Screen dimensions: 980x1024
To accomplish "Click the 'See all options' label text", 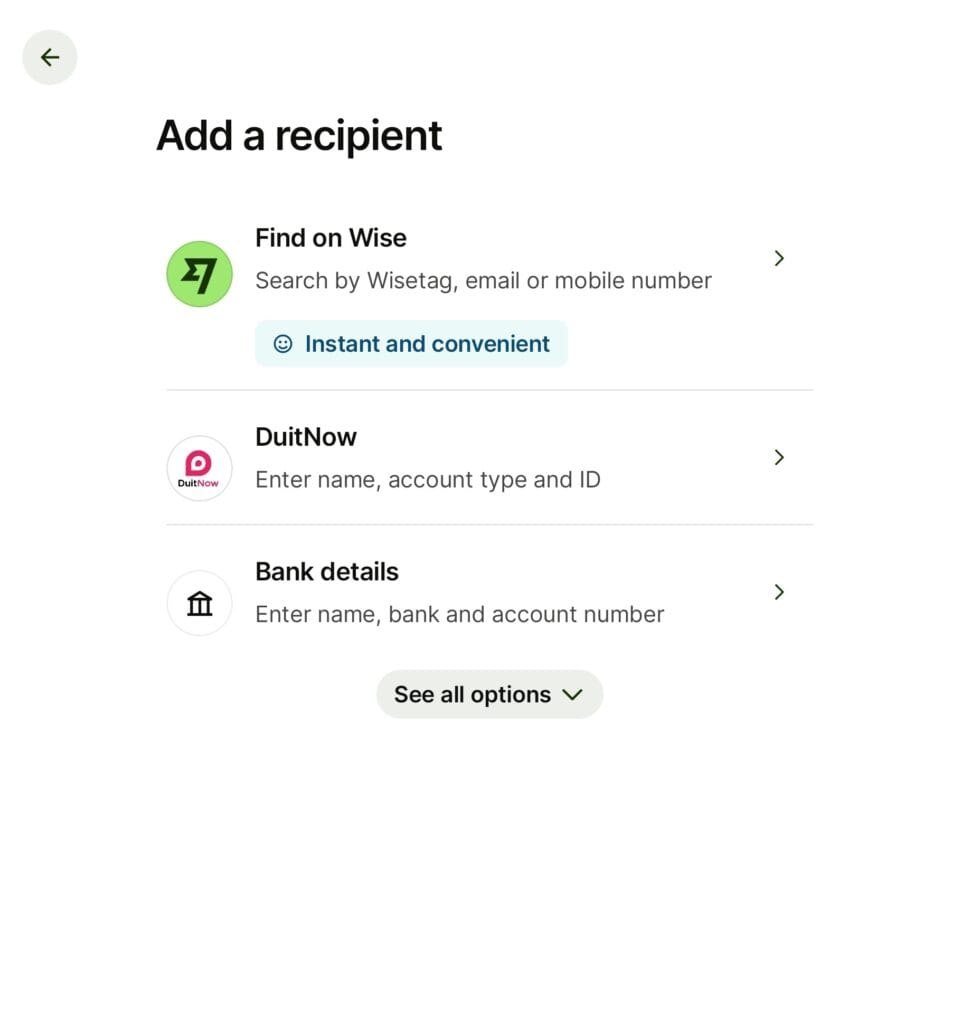I will (x=472, y=695).
